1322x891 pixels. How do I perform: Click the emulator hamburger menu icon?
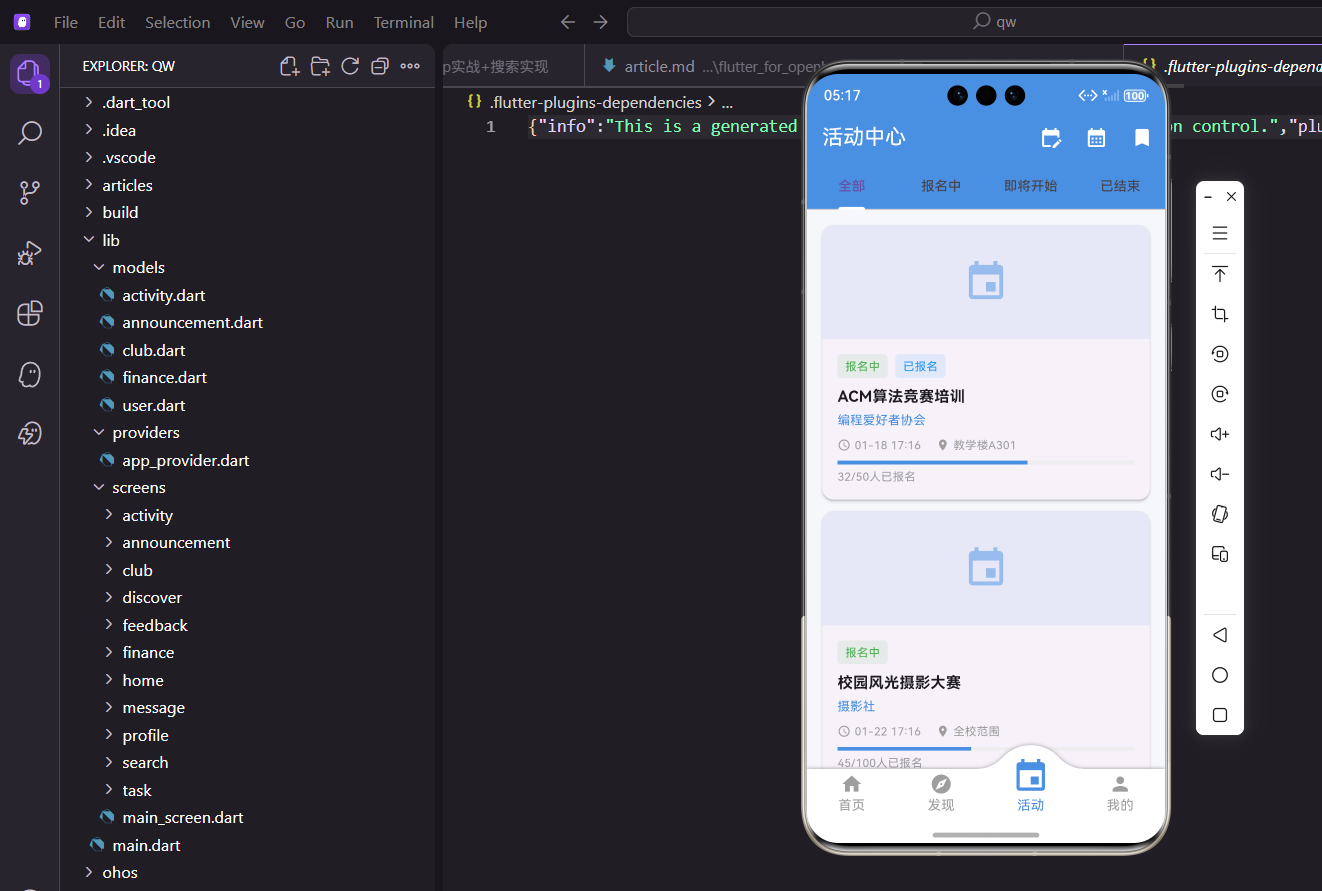click(1220, 233)
